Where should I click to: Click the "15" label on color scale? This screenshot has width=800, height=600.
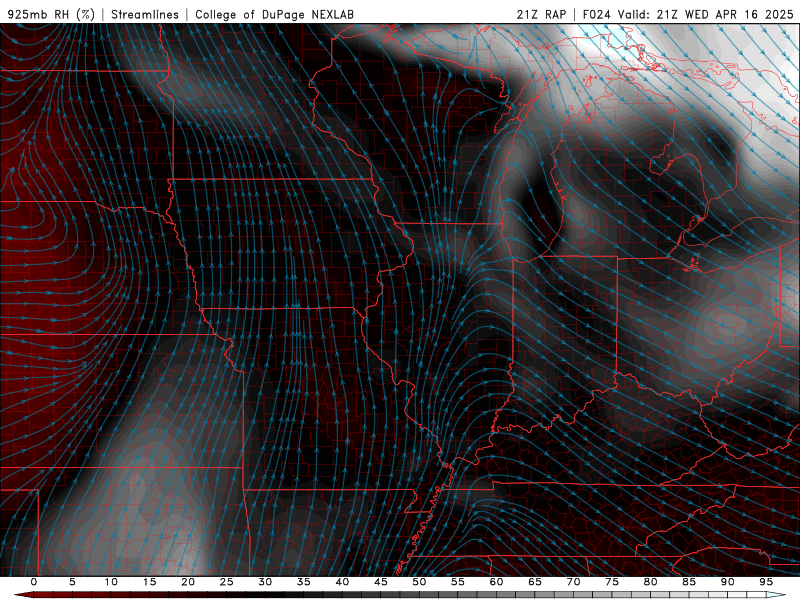click(x=149, y=582)
